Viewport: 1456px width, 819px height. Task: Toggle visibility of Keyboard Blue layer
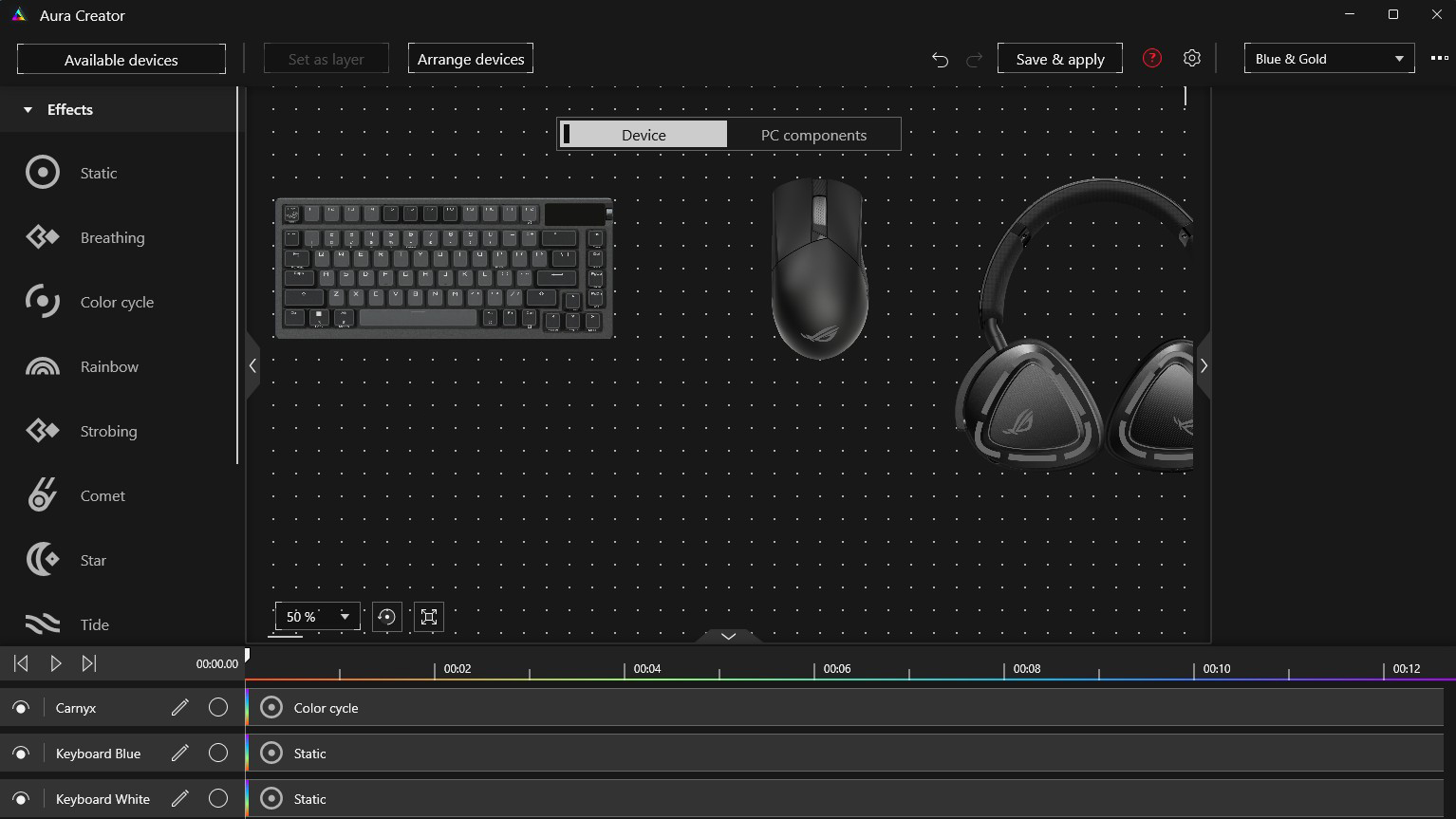coord(21,753)
